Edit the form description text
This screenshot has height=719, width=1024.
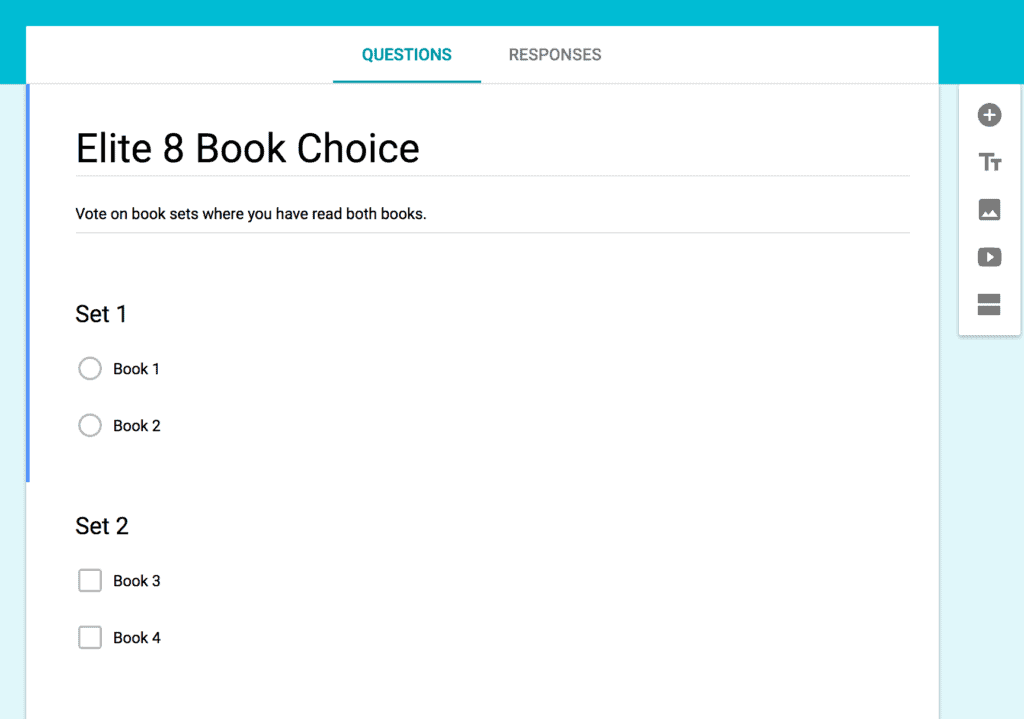251,214
